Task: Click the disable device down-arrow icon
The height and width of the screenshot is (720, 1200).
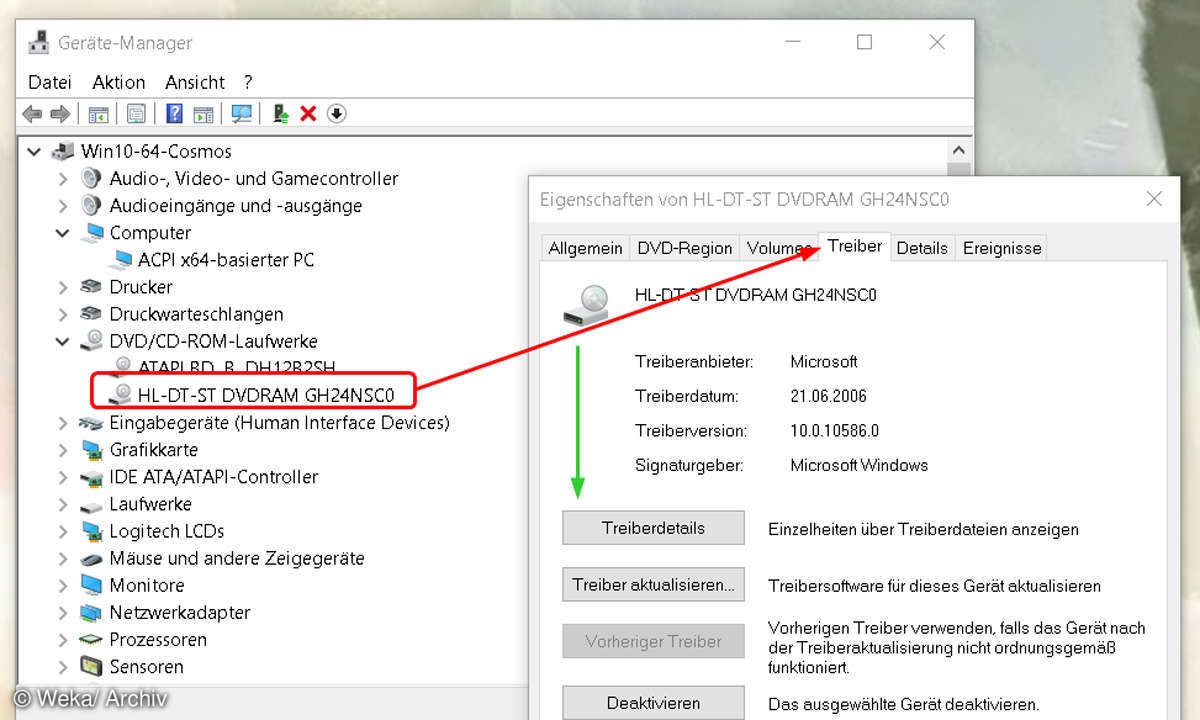Action: [x=337, y=114]
